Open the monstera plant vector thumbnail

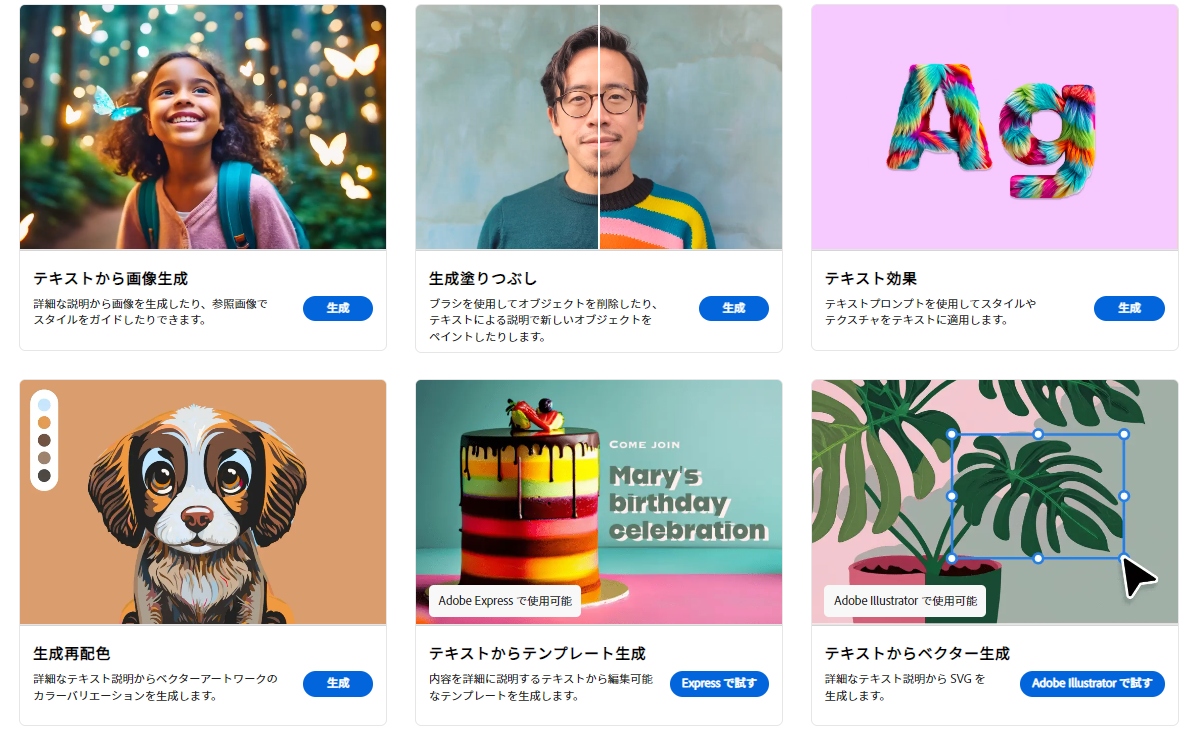pyautogui.click(x=995, y=502)
